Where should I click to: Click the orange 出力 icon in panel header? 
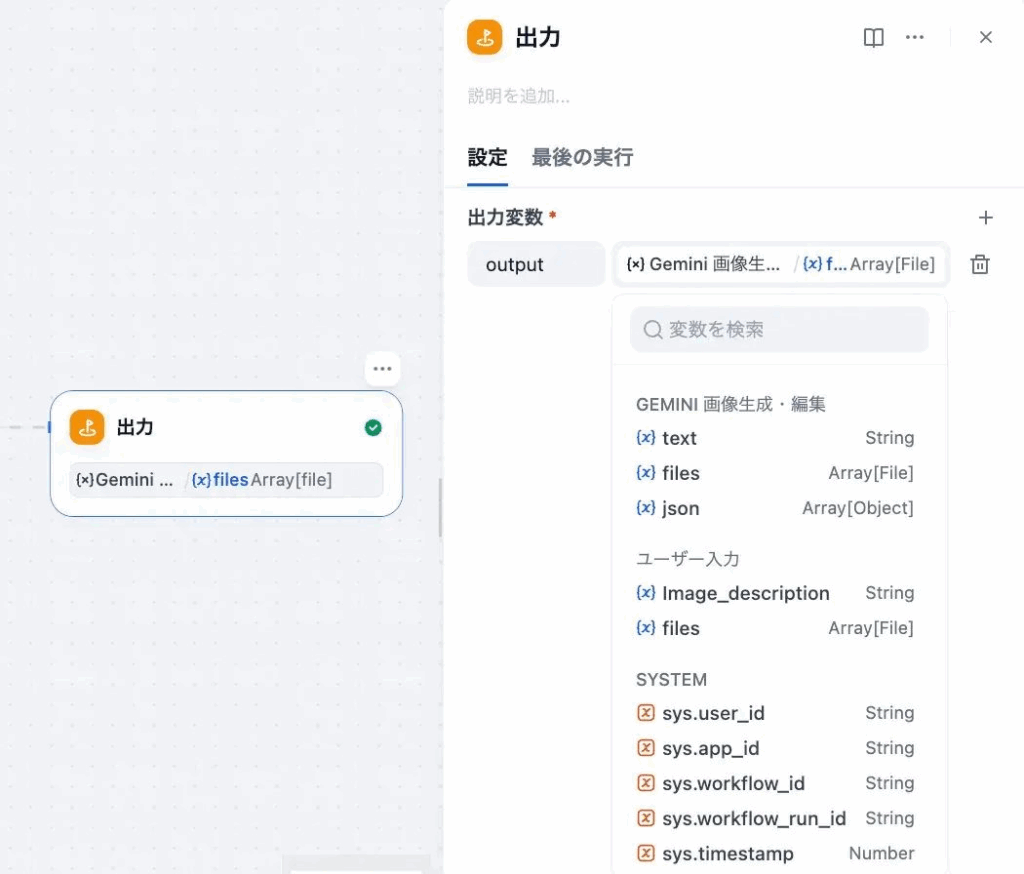pyautogui.click(x=485, y=38)
